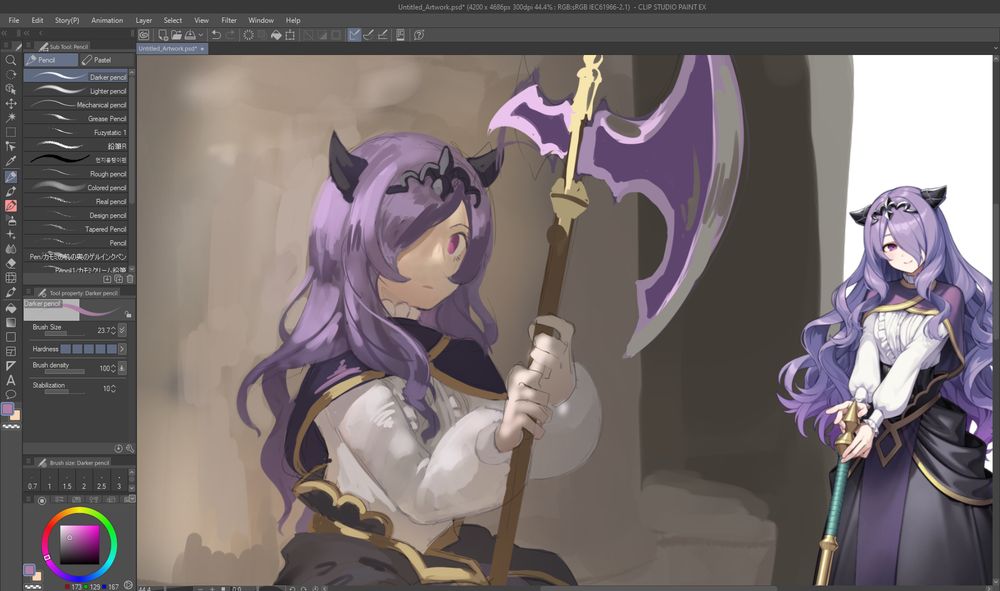Select the red Brush tool icon
Screen dimensions: 1000x591
pyautogui.click(x=11, y=205)
